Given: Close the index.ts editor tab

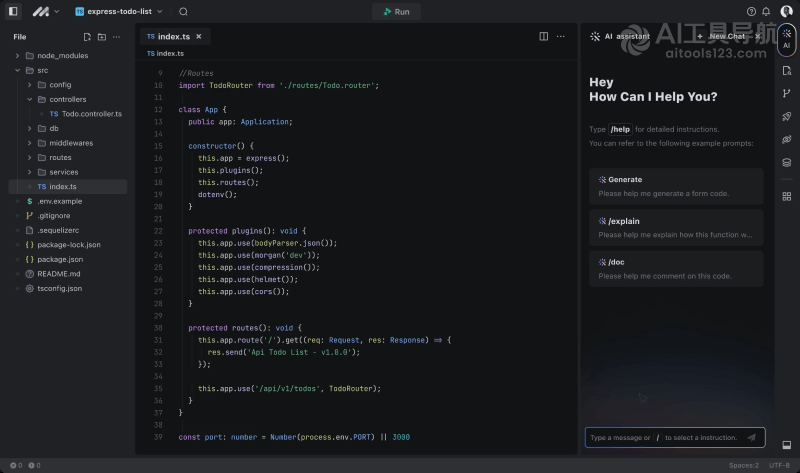Looking at the screenshot, I should (199, 37).
